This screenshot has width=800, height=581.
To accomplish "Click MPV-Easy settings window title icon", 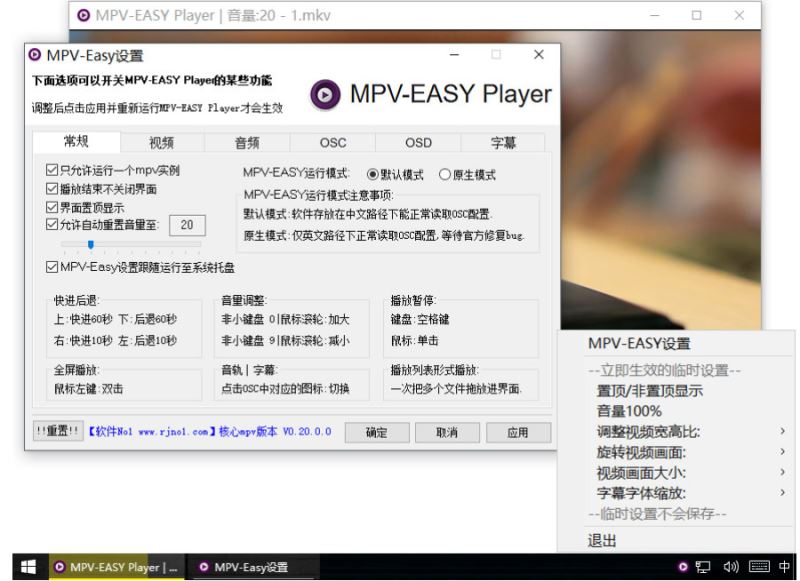I will point(35,55).
